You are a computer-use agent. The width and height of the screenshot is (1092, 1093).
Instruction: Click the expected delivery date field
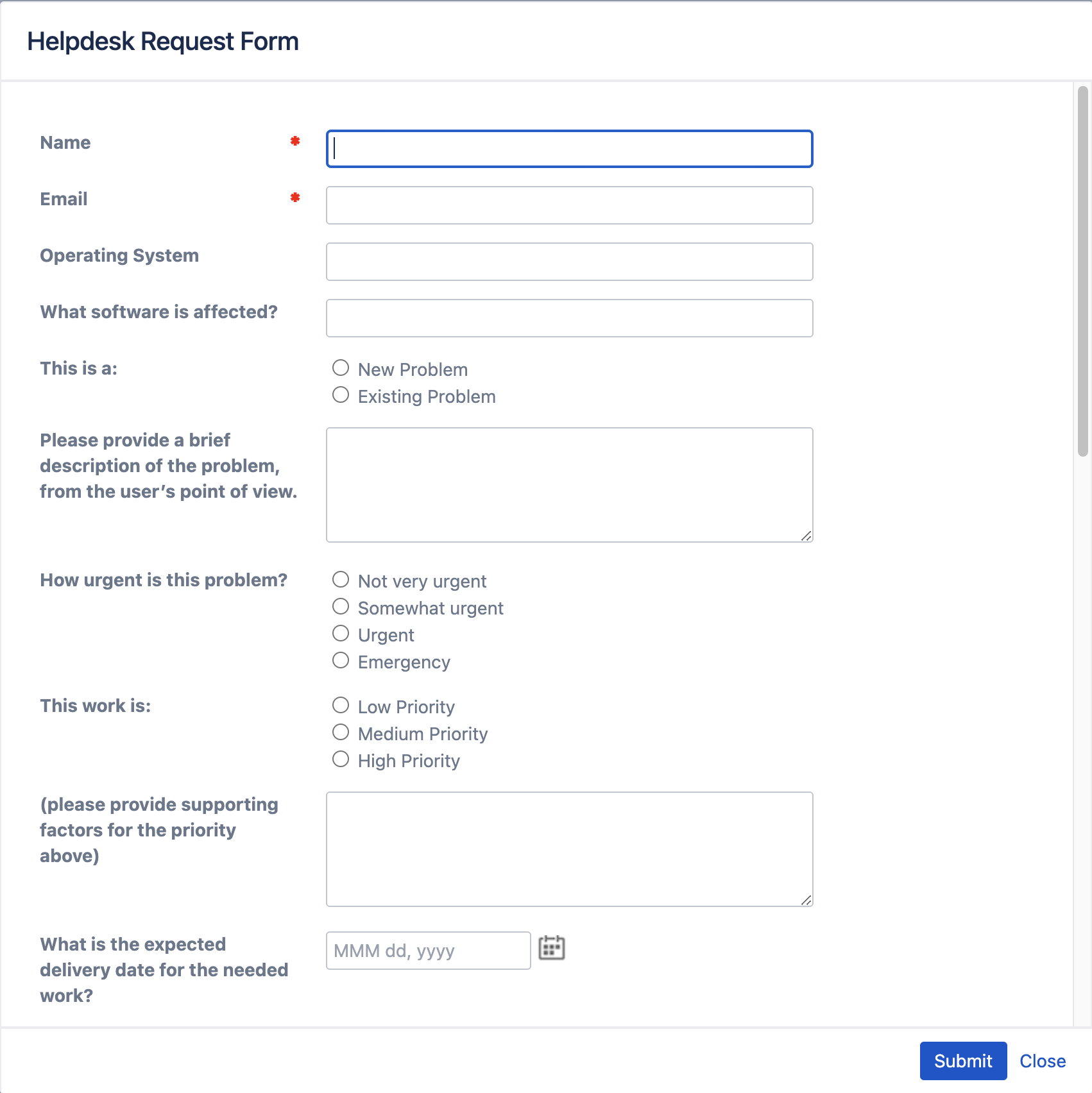[427, 951]
